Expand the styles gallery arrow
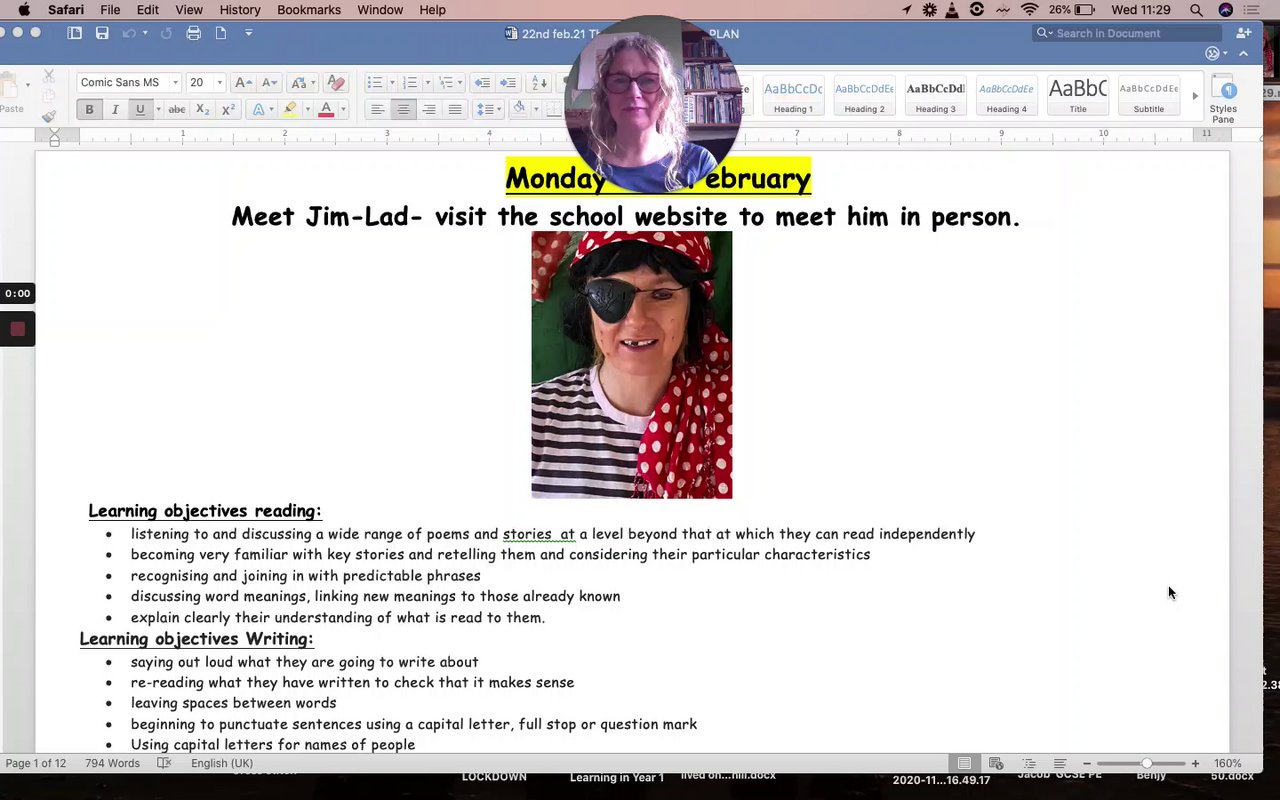 click(1195, 96)
